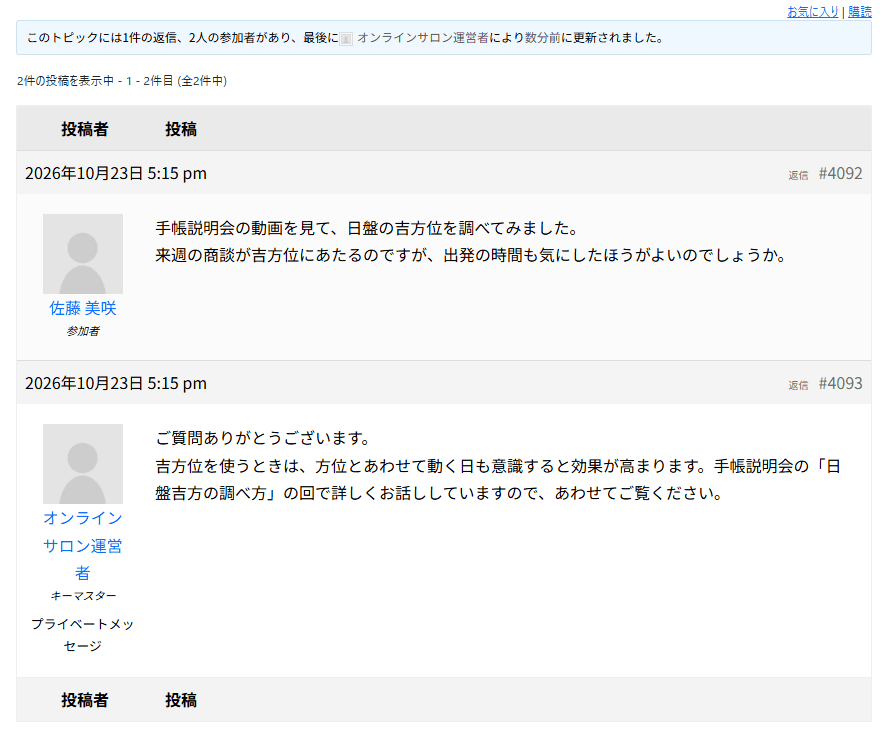Click date of post #4093
The width and height of the screenshot is (888, 741).
[116, 384]
